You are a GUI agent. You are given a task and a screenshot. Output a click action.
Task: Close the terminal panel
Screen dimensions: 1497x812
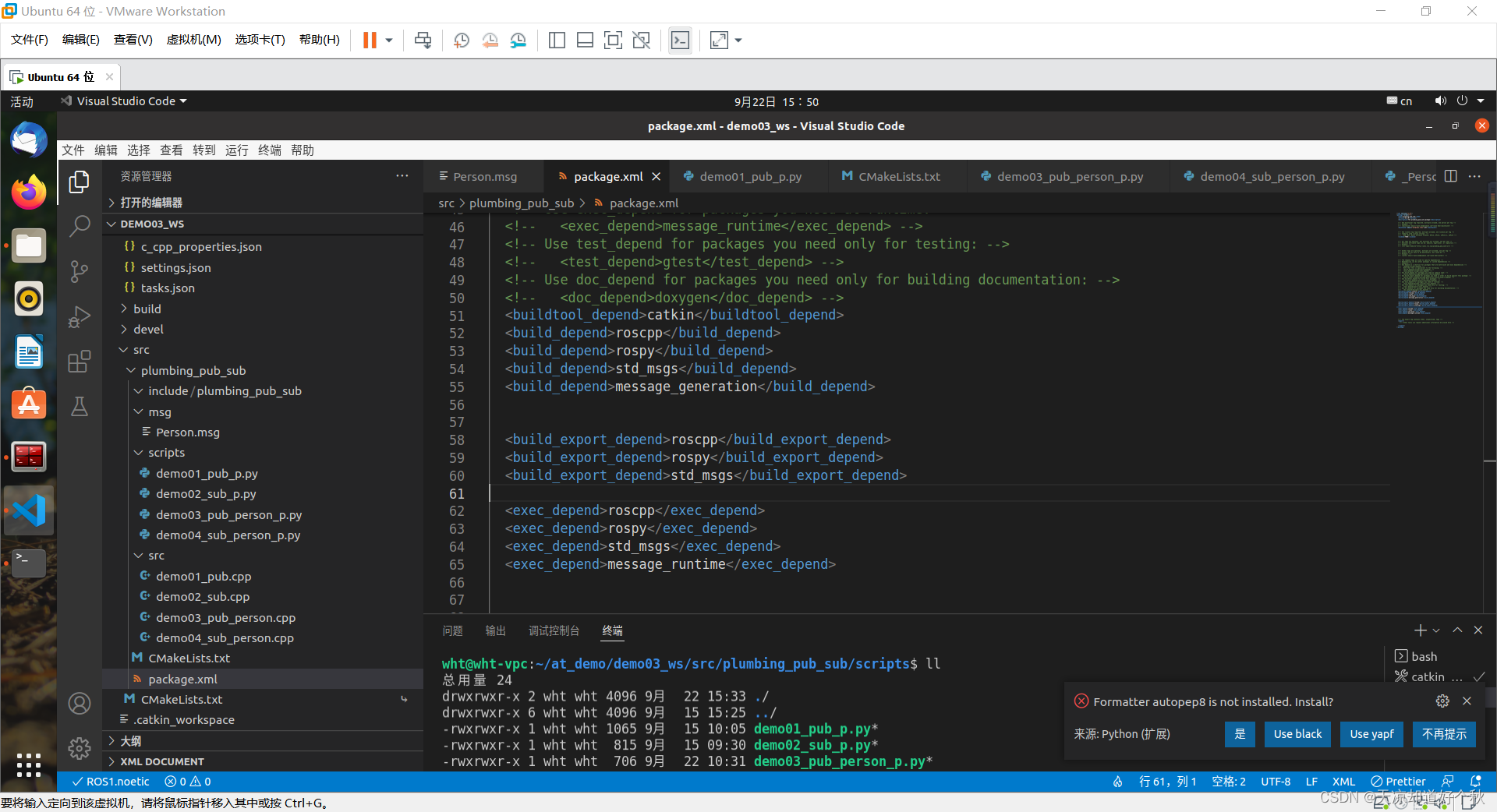(x=1478, y=630)
